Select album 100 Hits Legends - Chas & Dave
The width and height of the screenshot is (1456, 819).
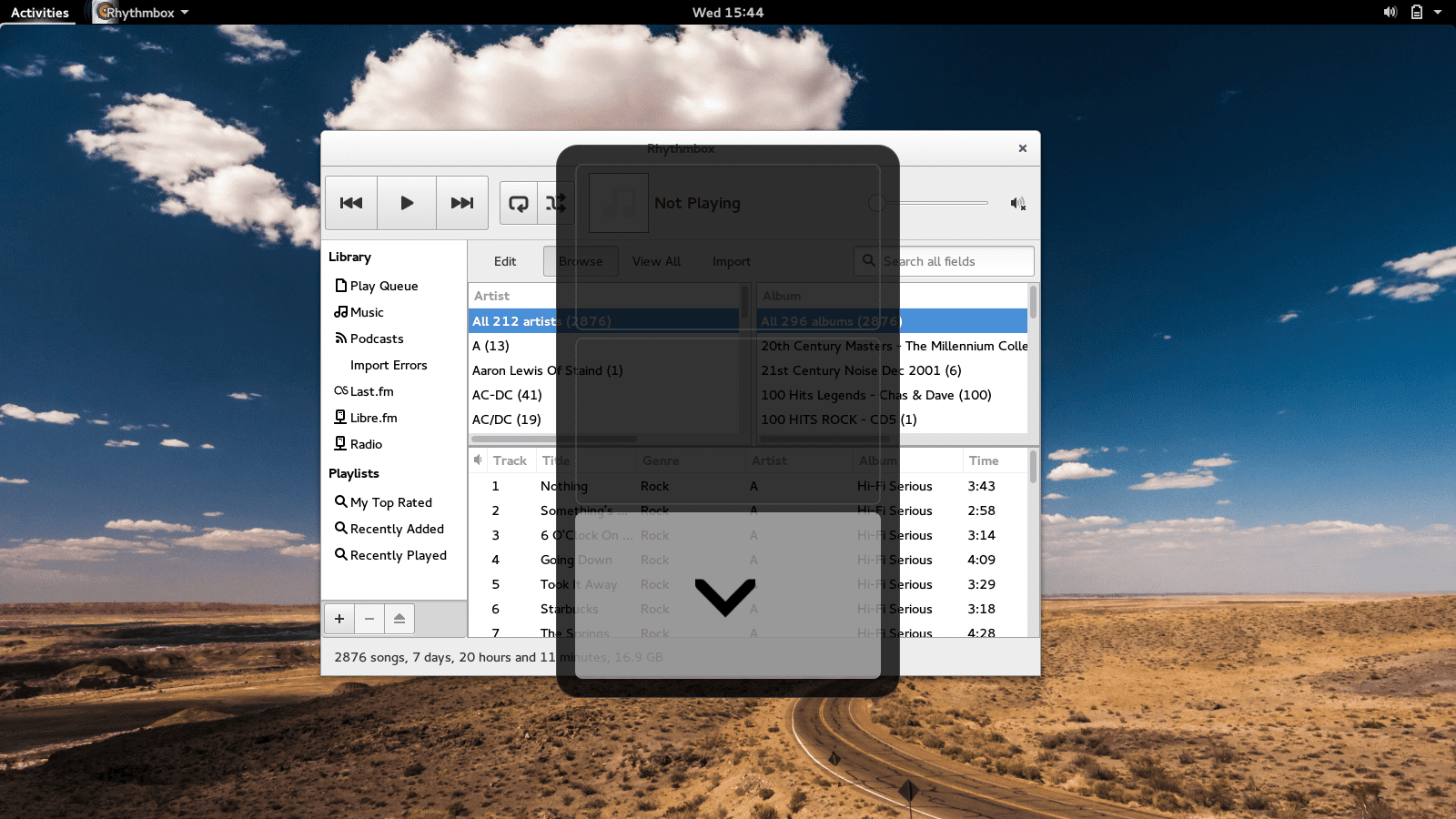[x=892, y=395]
